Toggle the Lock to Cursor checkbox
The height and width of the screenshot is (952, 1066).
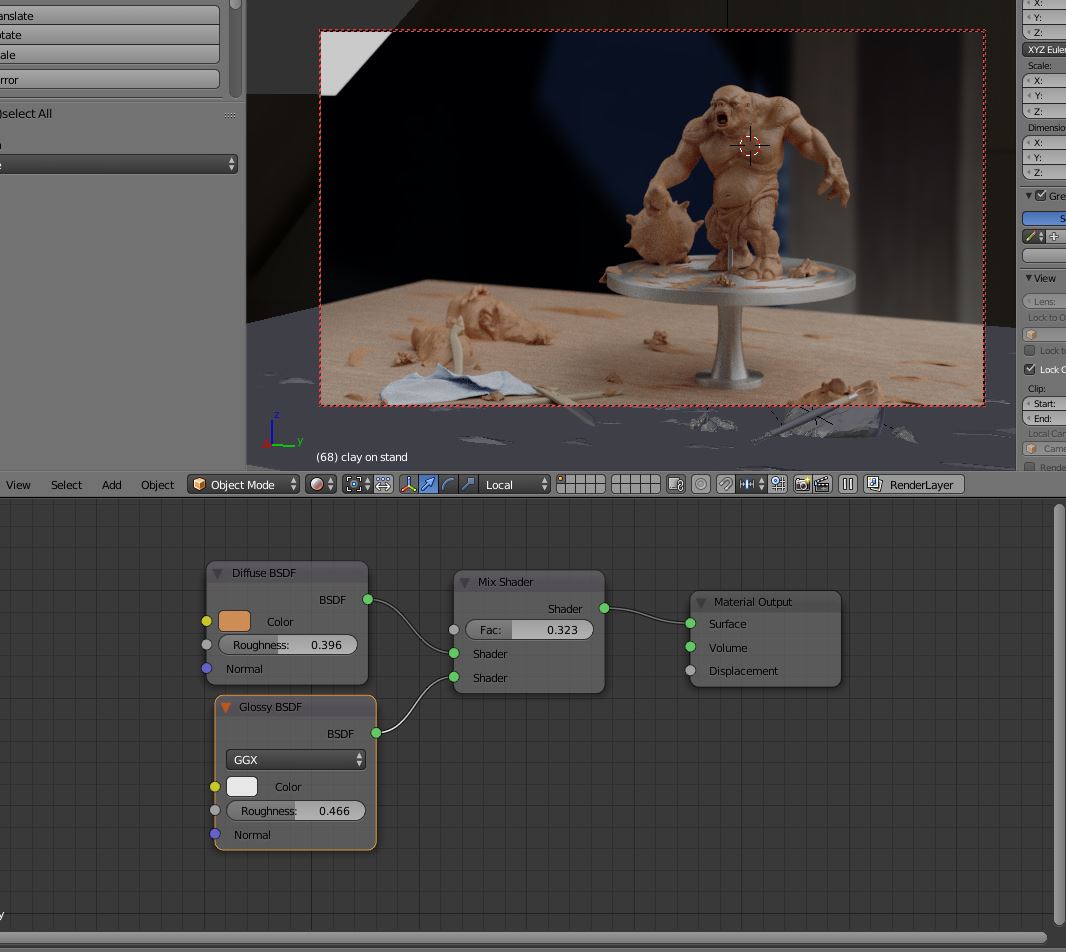pyautogui.click(x=1030, y=350)
